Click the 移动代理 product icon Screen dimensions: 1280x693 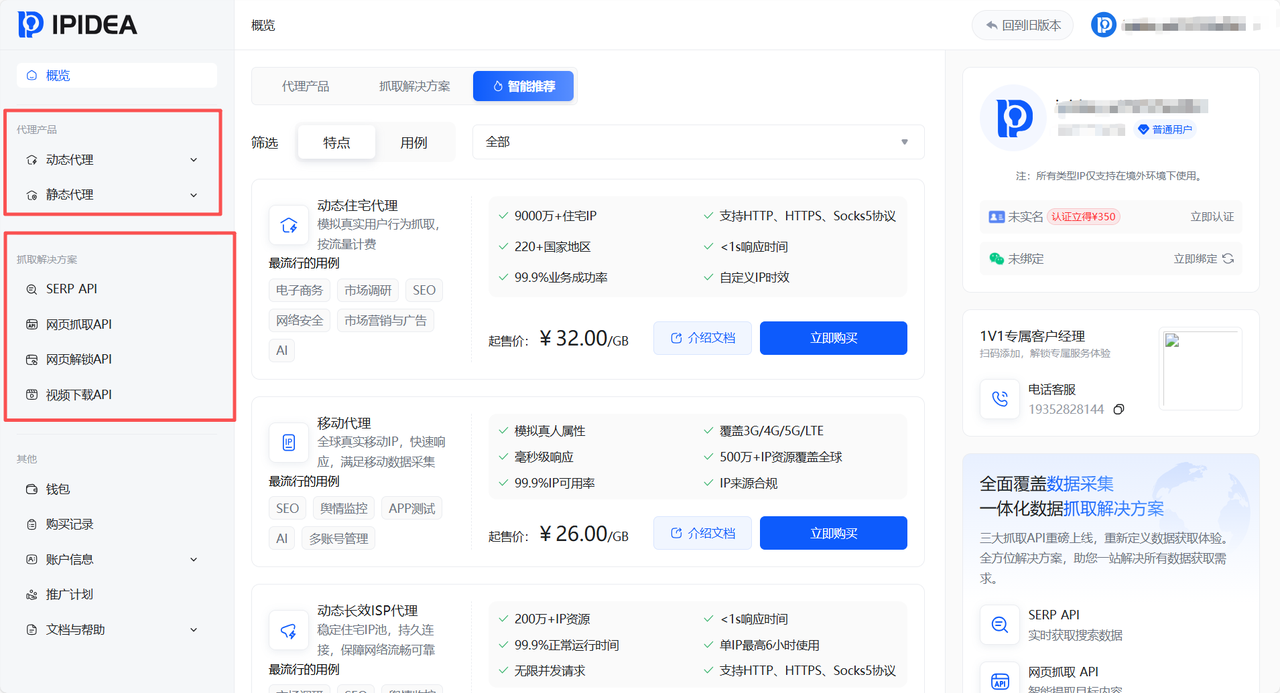289,442
